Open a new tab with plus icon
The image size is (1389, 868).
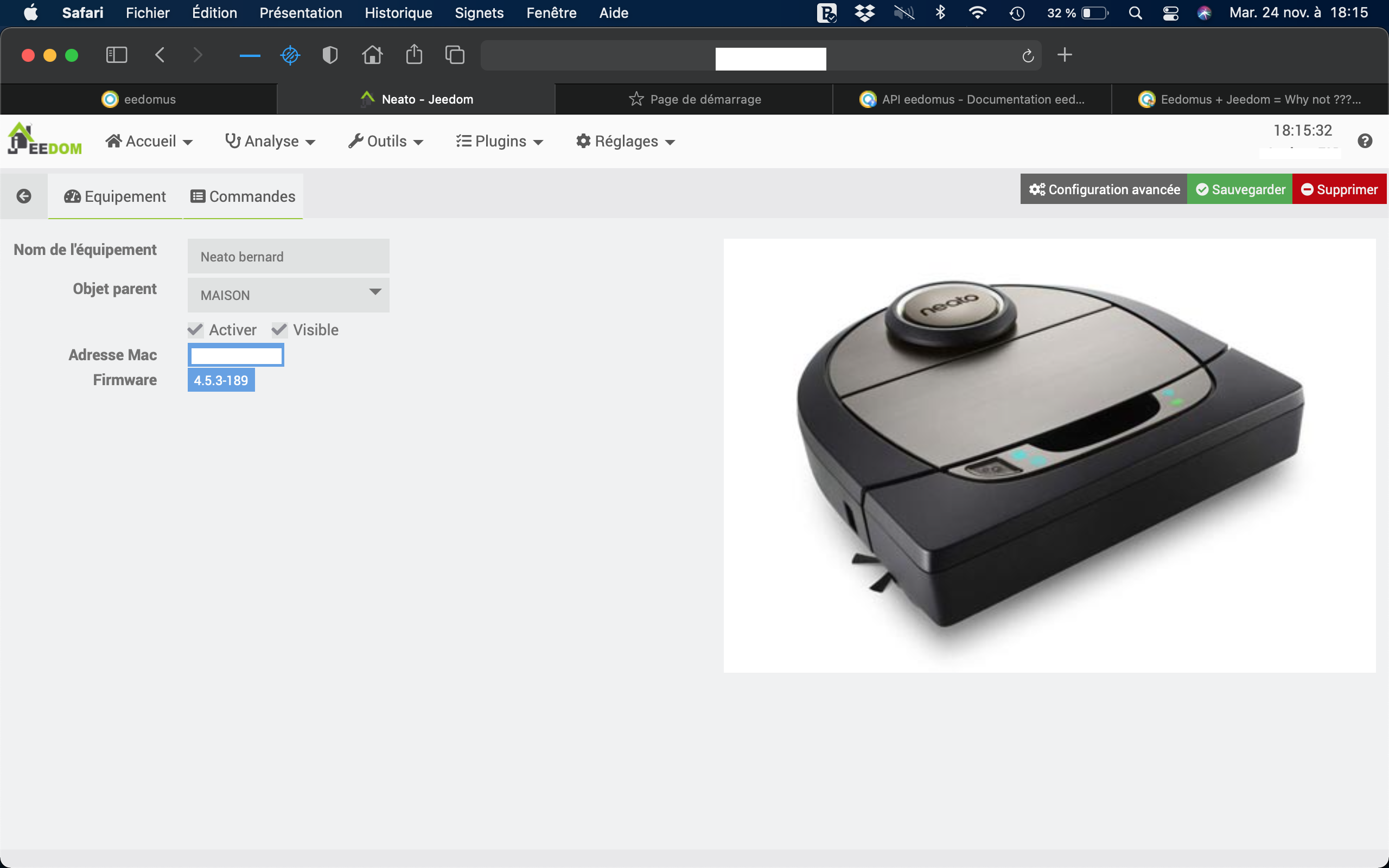point(1065,55)
